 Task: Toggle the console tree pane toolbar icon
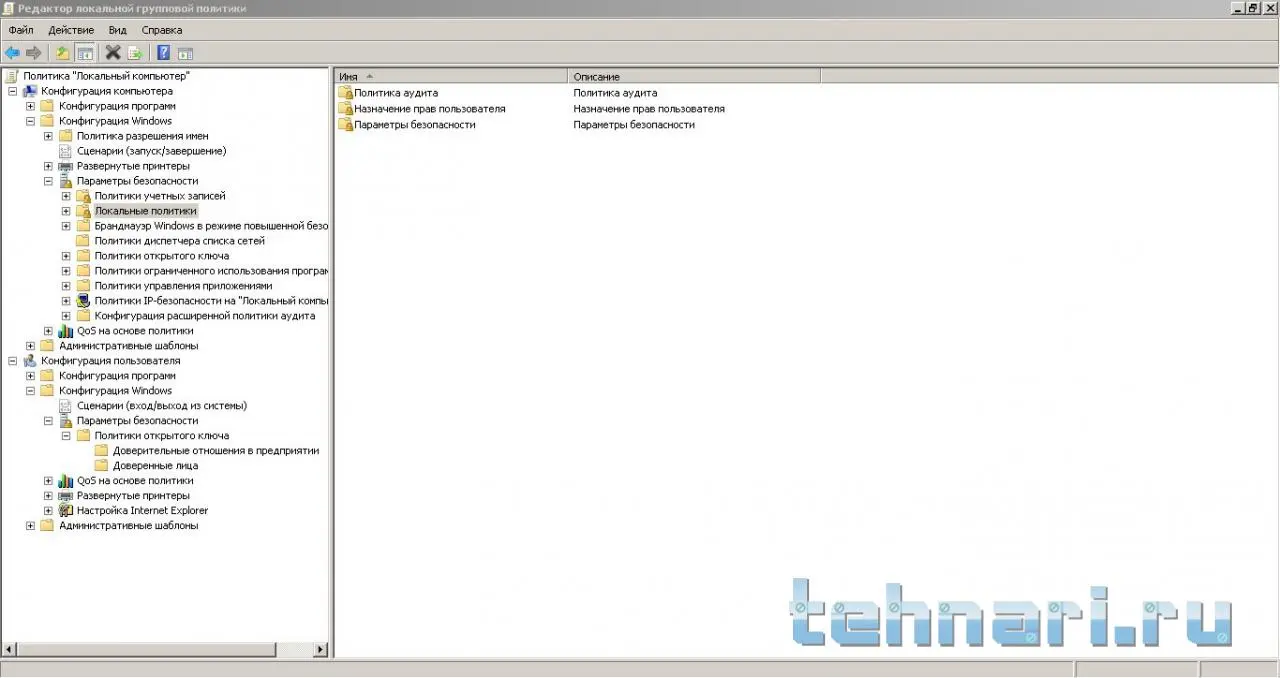[85, 53]
